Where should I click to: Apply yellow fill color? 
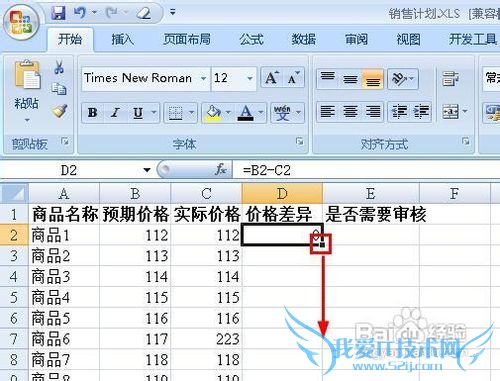(x=213, y=113)
